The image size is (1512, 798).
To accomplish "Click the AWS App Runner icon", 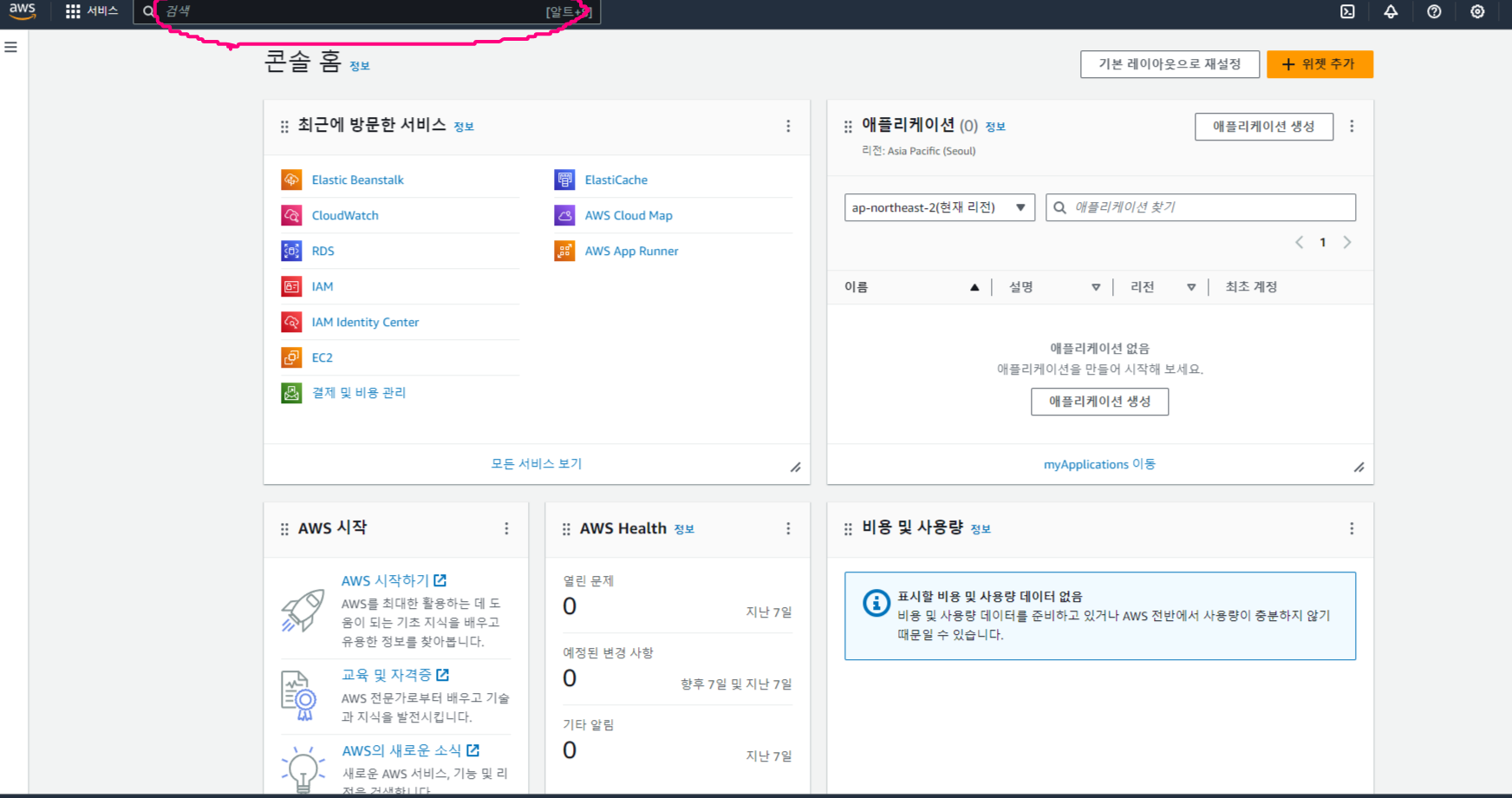I will tap(564, 251).
